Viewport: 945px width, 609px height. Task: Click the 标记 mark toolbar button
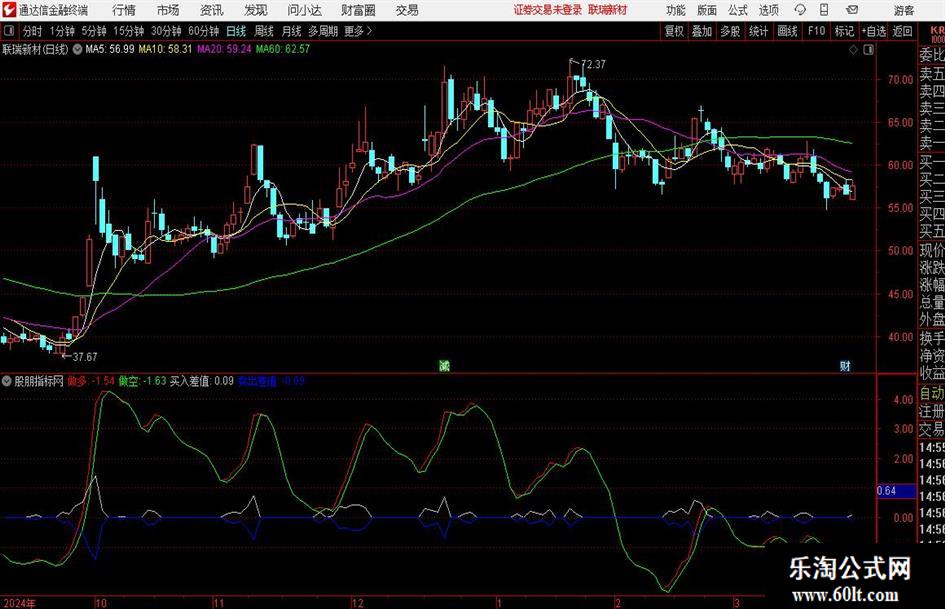pyautogui.click(x=844, y=31)
